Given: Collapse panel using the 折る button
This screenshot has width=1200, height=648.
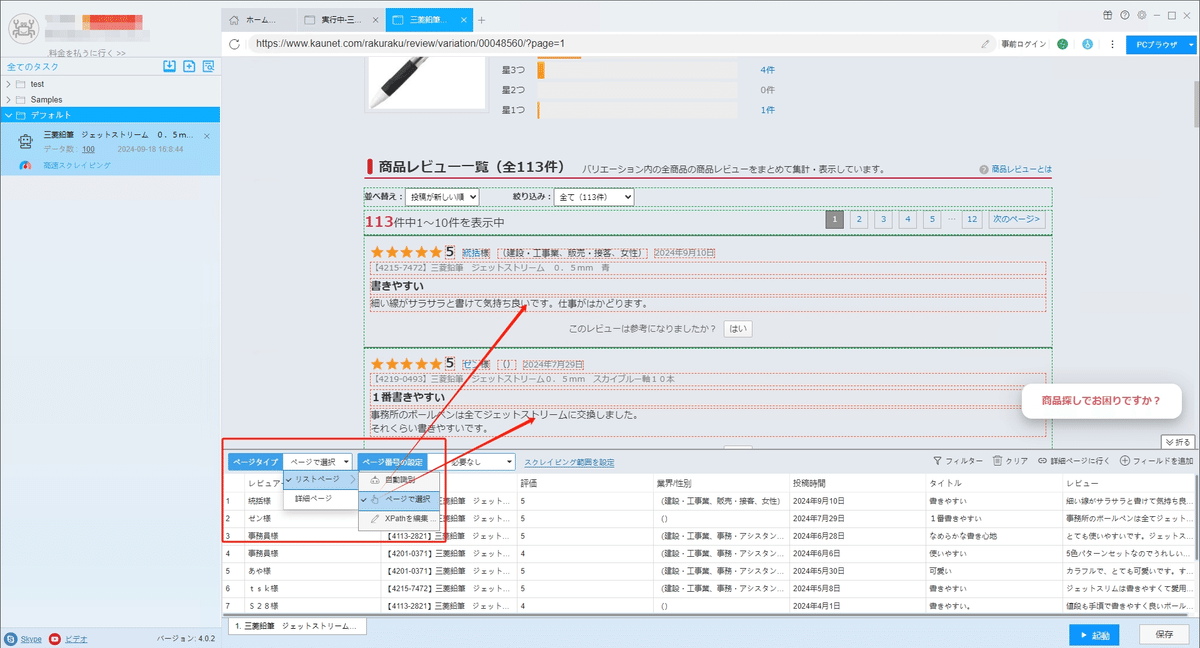Looking at the screenshot, I should (1178, 442).
